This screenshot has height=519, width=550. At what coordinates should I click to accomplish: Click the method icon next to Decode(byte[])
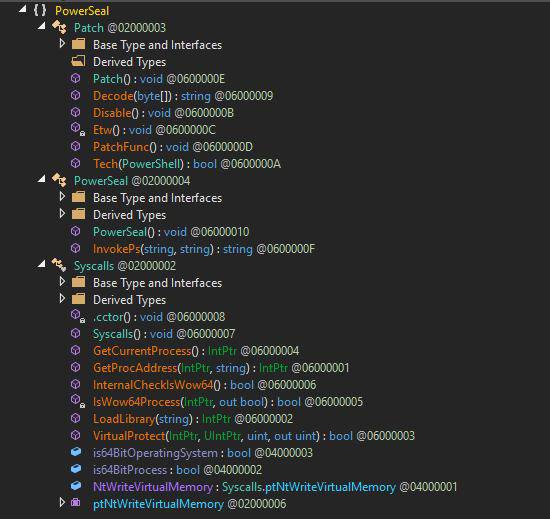tap(75, 95)
